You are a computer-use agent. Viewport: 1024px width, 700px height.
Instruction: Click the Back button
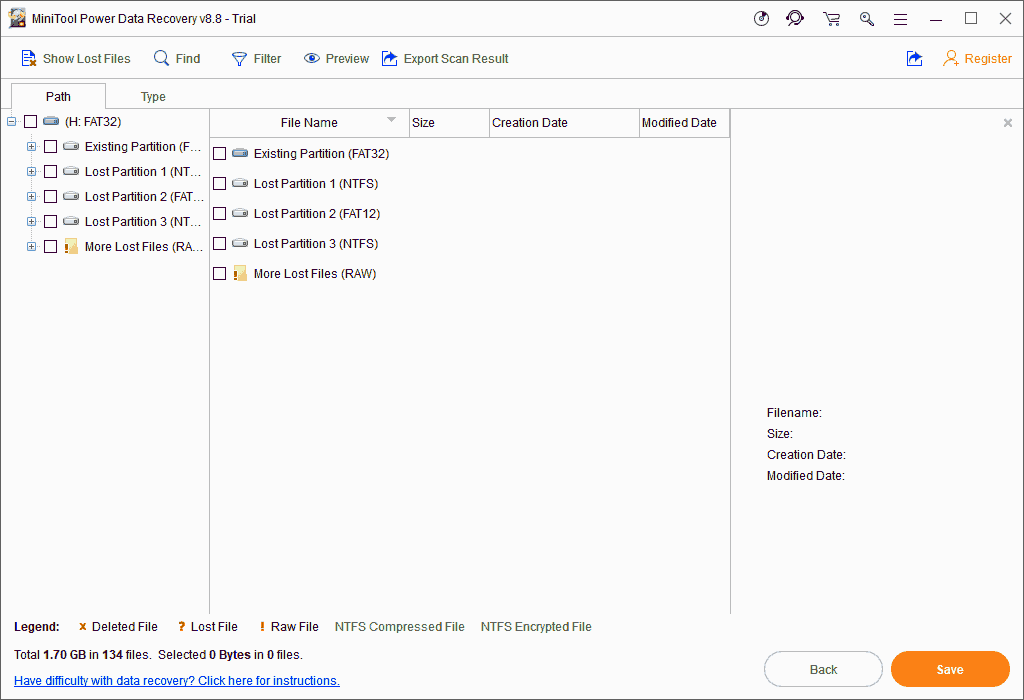coord(823,669)
